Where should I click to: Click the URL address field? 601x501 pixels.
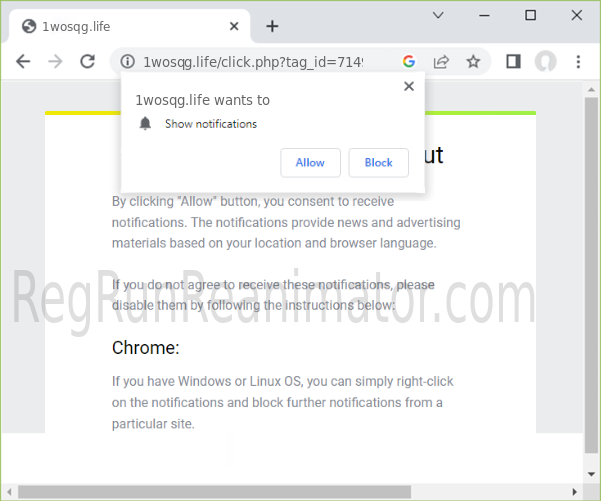(x=260, y=61)
